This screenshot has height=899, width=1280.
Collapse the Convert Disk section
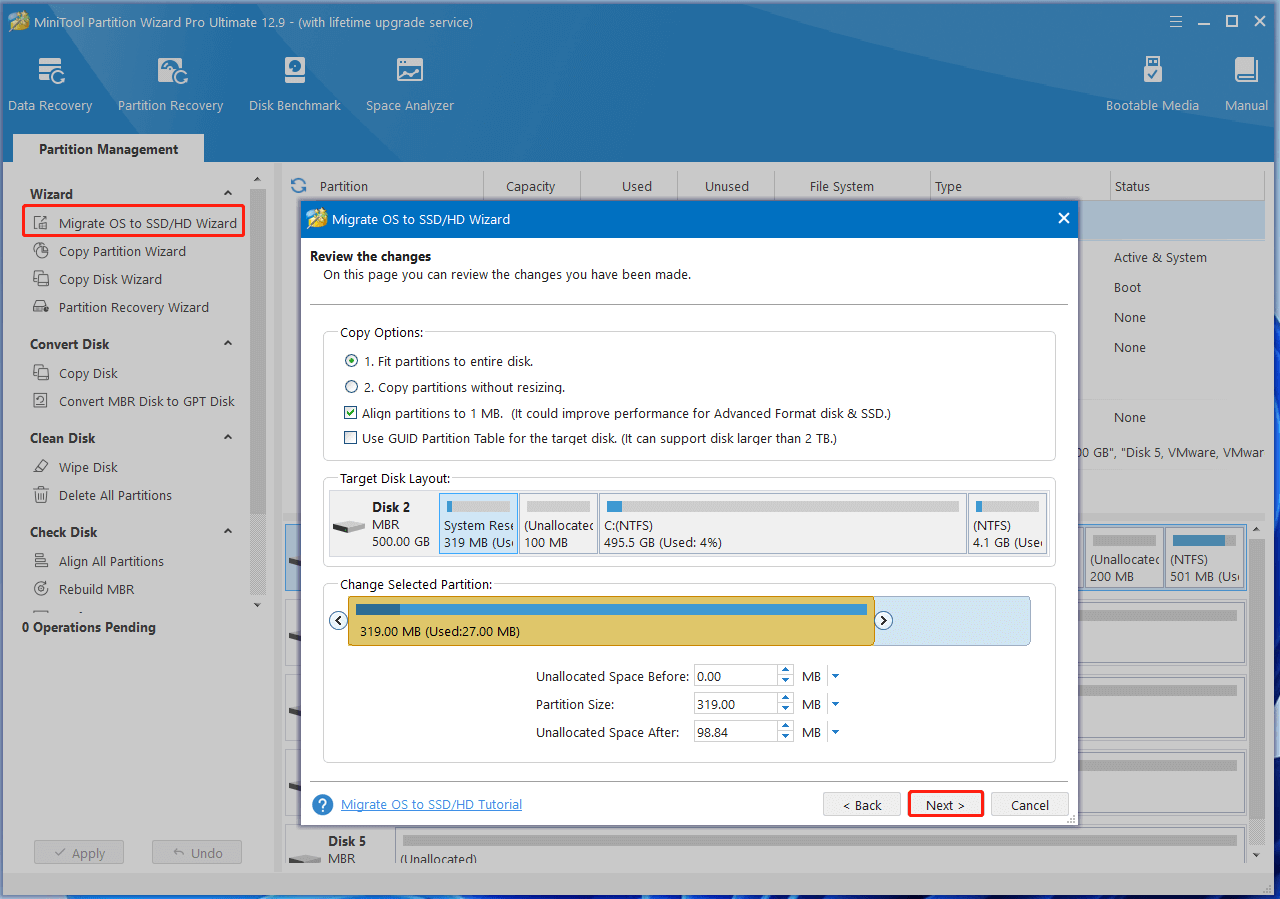pos(228,344)
